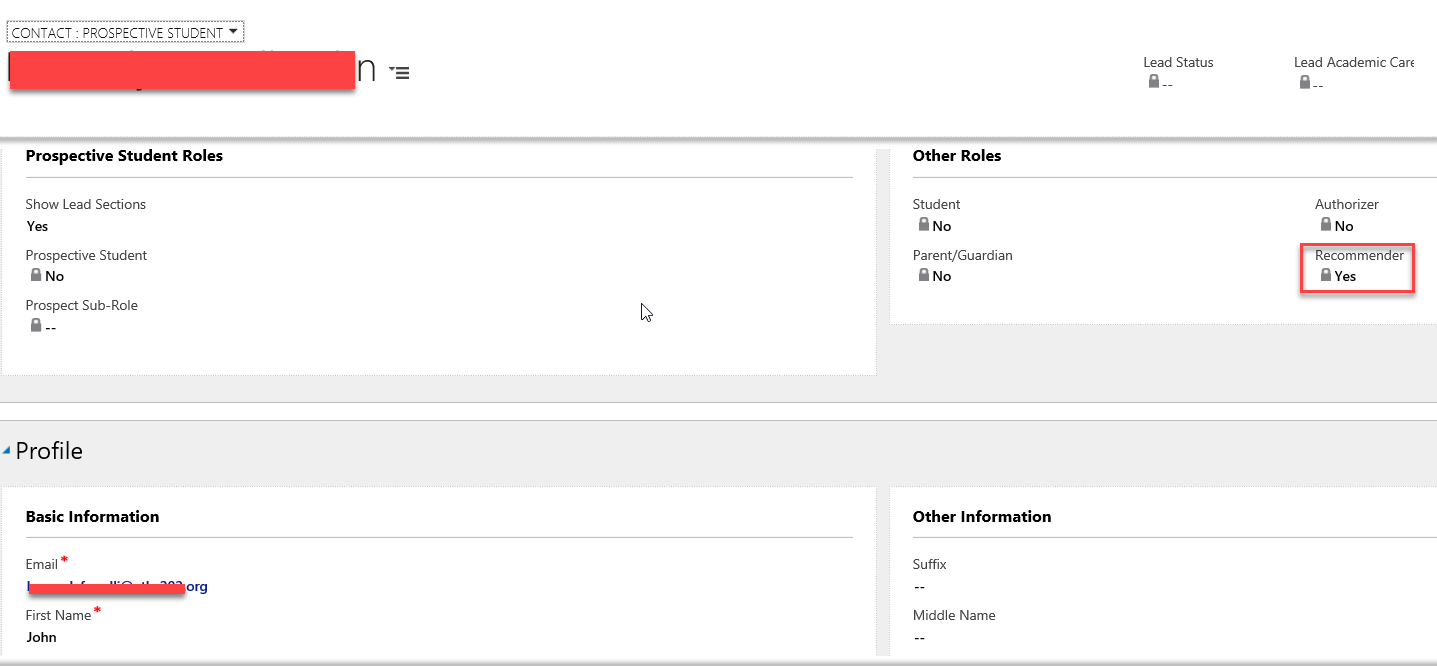
Task: Click the Lead Status header field
Action: coord(1178,62)
